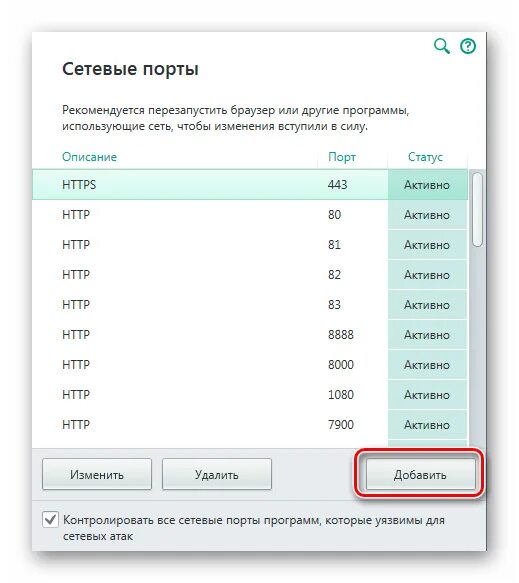This screenshot has height=583, width=519.
Task: Click the Изменить button
Action: pos(97,474)
